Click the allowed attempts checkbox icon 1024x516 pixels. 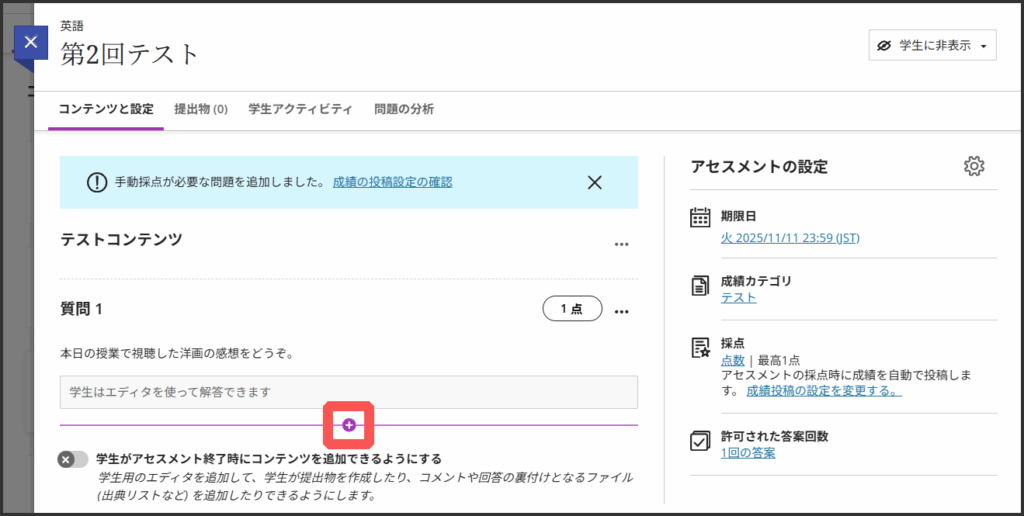click(x=700, y=442)
